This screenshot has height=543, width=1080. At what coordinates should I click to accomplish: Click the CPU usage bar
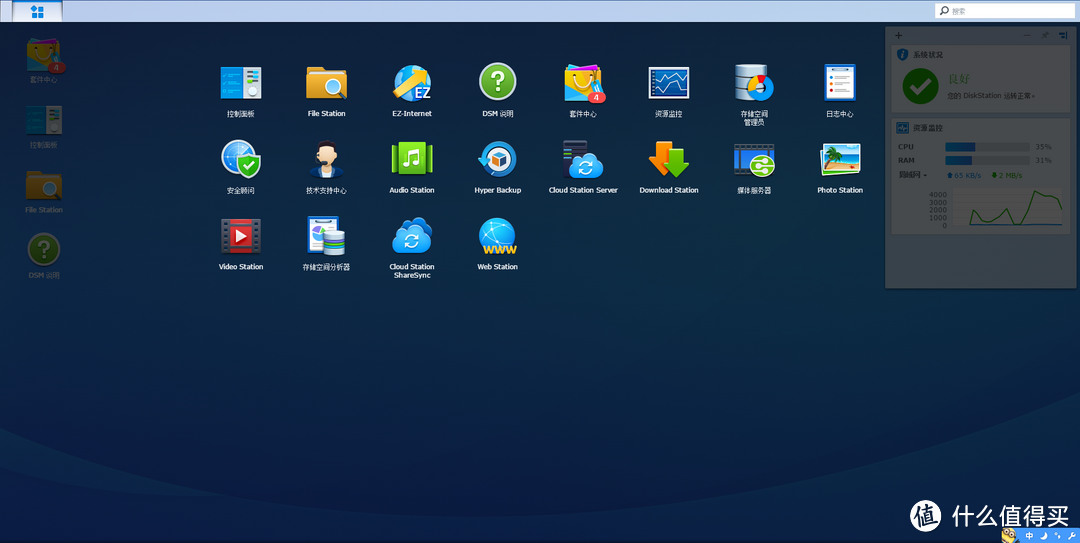(x=987, y=147)
